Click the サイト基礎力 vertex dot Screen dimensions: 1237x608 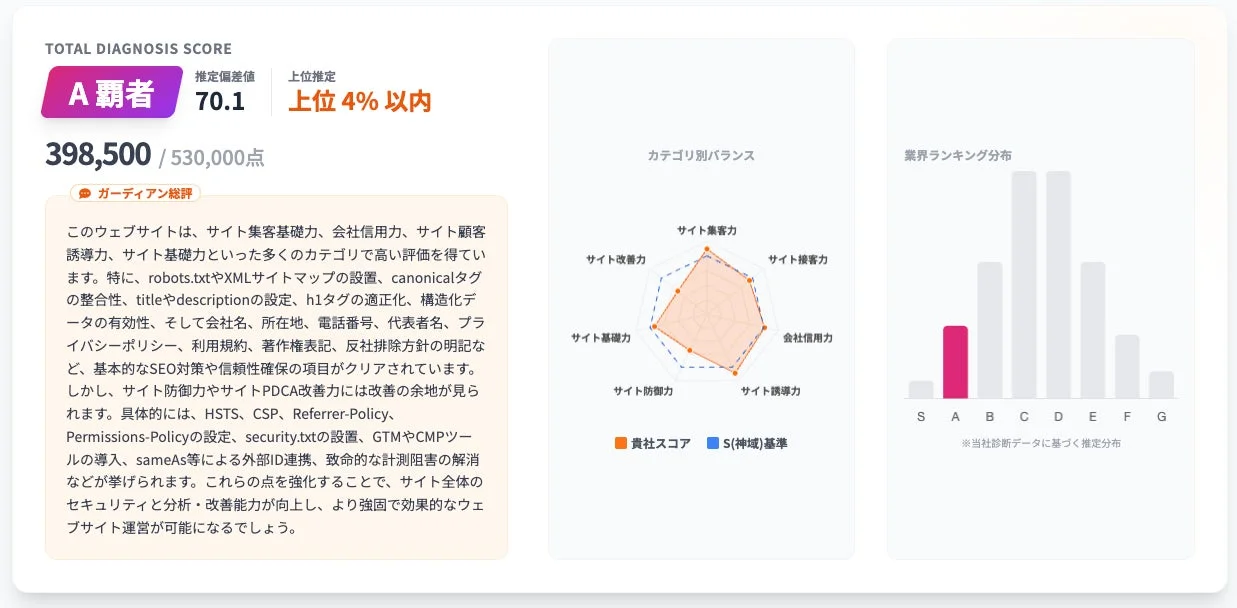[x=654, y=326]
